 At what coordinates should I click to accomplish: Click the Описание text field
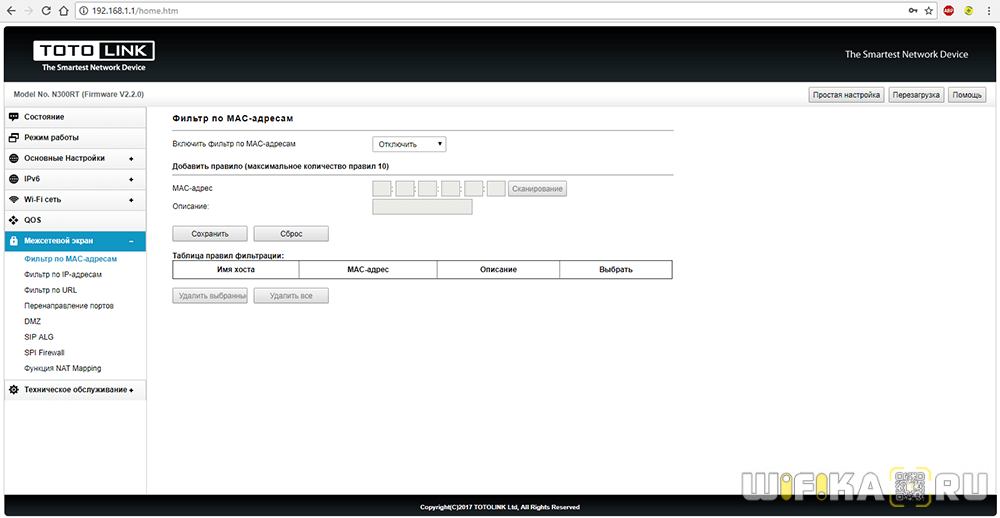point(421,207)
